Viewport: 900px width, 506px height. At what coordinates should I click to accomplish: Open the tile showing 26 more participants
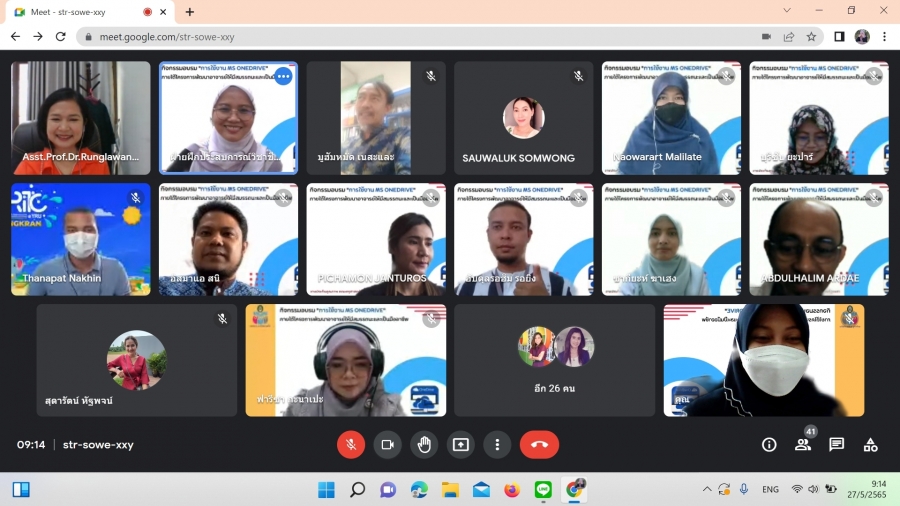[x=555, y=360]
